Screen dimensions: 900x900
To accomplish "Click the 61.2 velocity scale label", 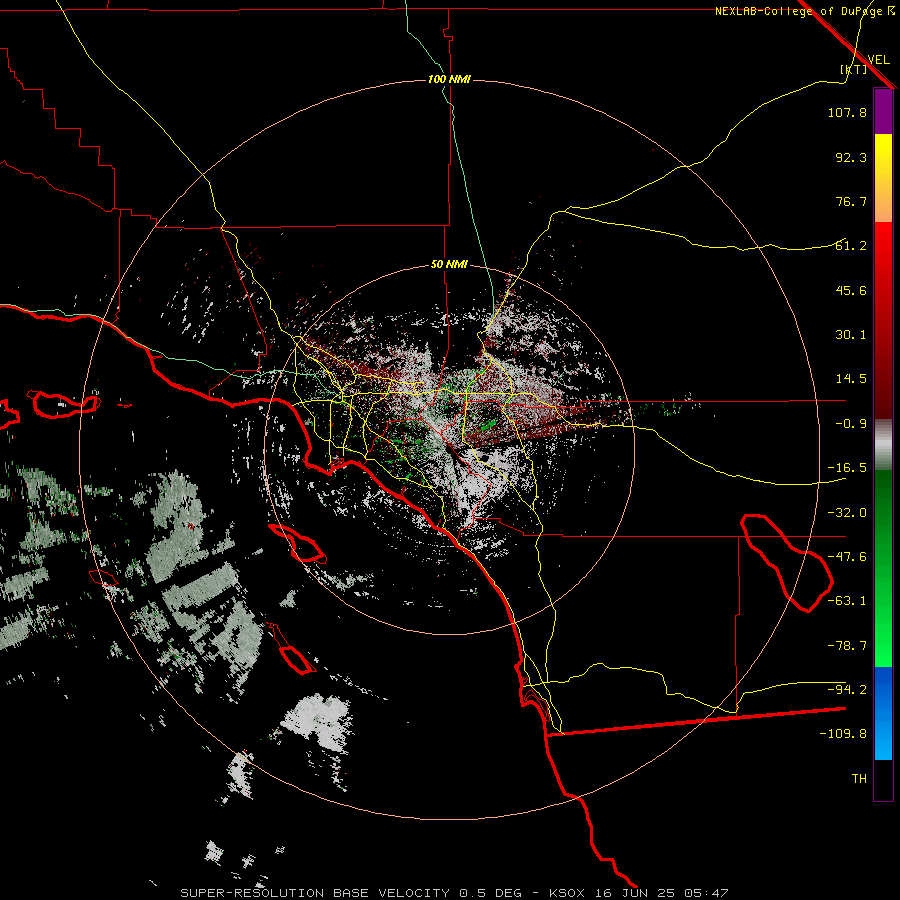I will pyautogui.click(x=851, y=246).
